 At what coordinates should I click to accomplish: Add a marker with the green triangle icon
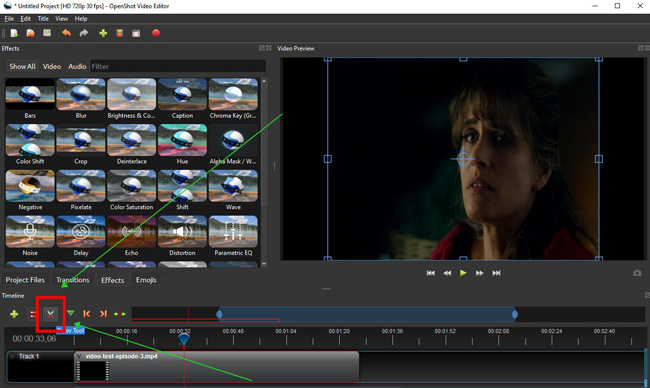[71, 313]
